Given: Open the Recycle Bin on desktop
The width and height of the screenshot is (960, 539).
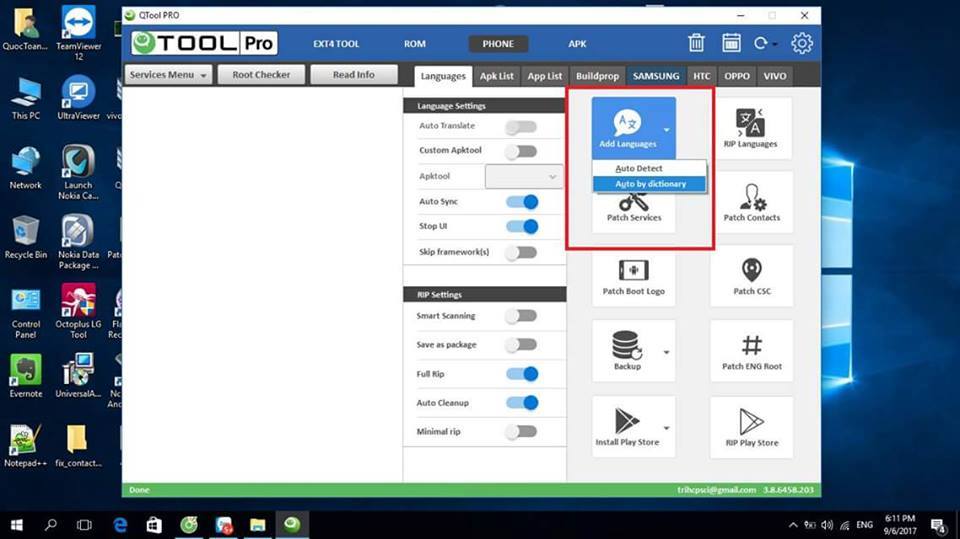Looking at the screenshot, I should [26, 238].
